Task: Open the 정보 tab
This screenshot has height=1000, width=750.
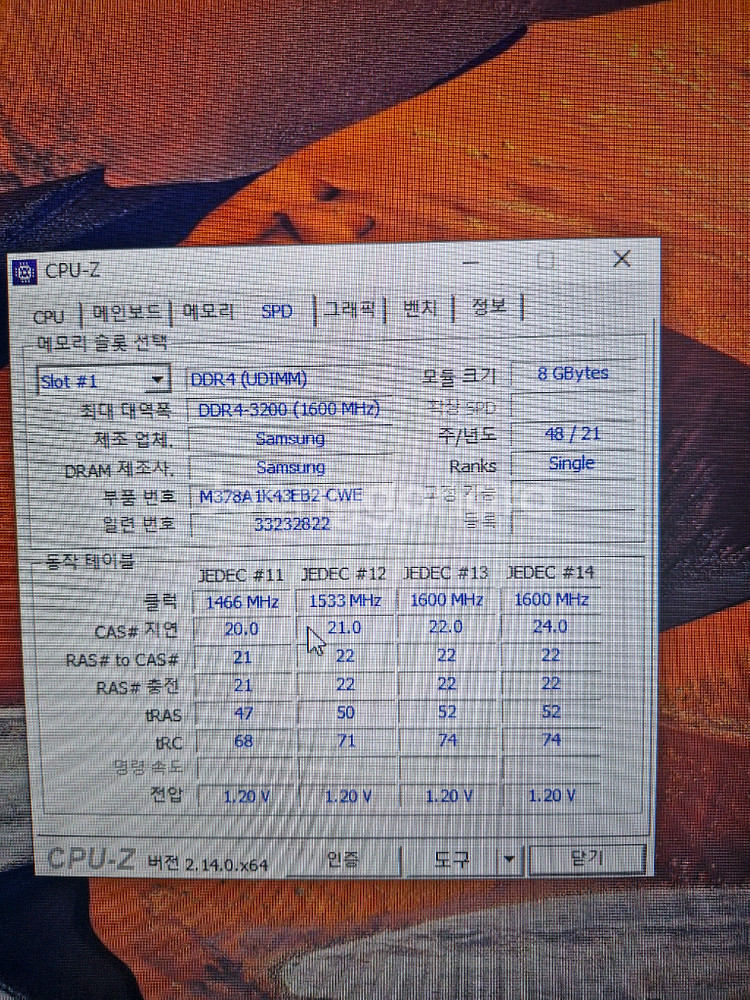Action: pos(488,306)
